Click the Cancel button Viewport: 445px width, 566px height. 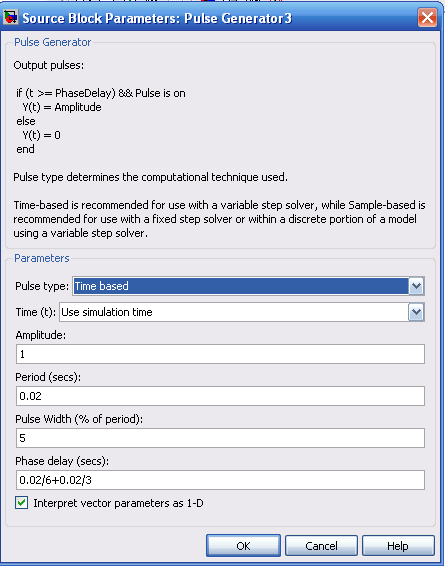(x=321, y=545)
